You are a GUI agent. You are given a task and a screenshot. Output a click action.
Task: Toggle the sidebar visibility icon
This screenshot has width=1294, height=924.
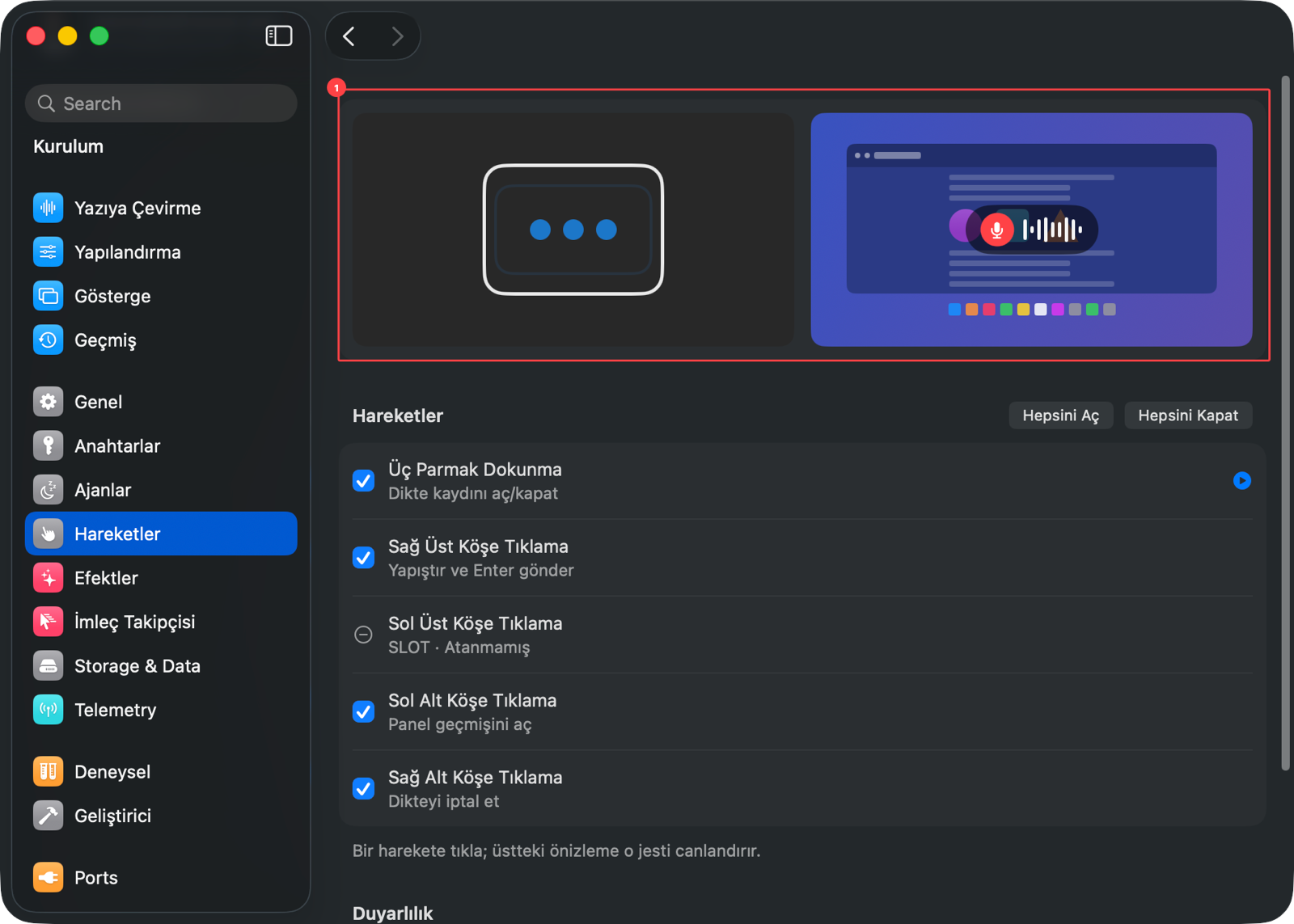coord(279,36)
